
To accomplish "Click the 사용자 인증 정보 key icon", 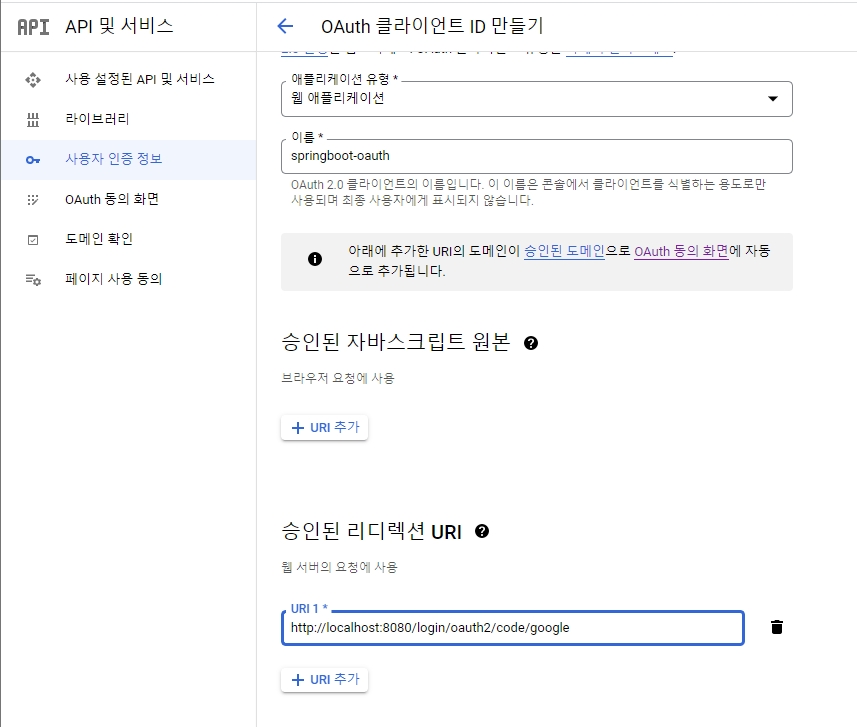I will (x=33, y=160).
